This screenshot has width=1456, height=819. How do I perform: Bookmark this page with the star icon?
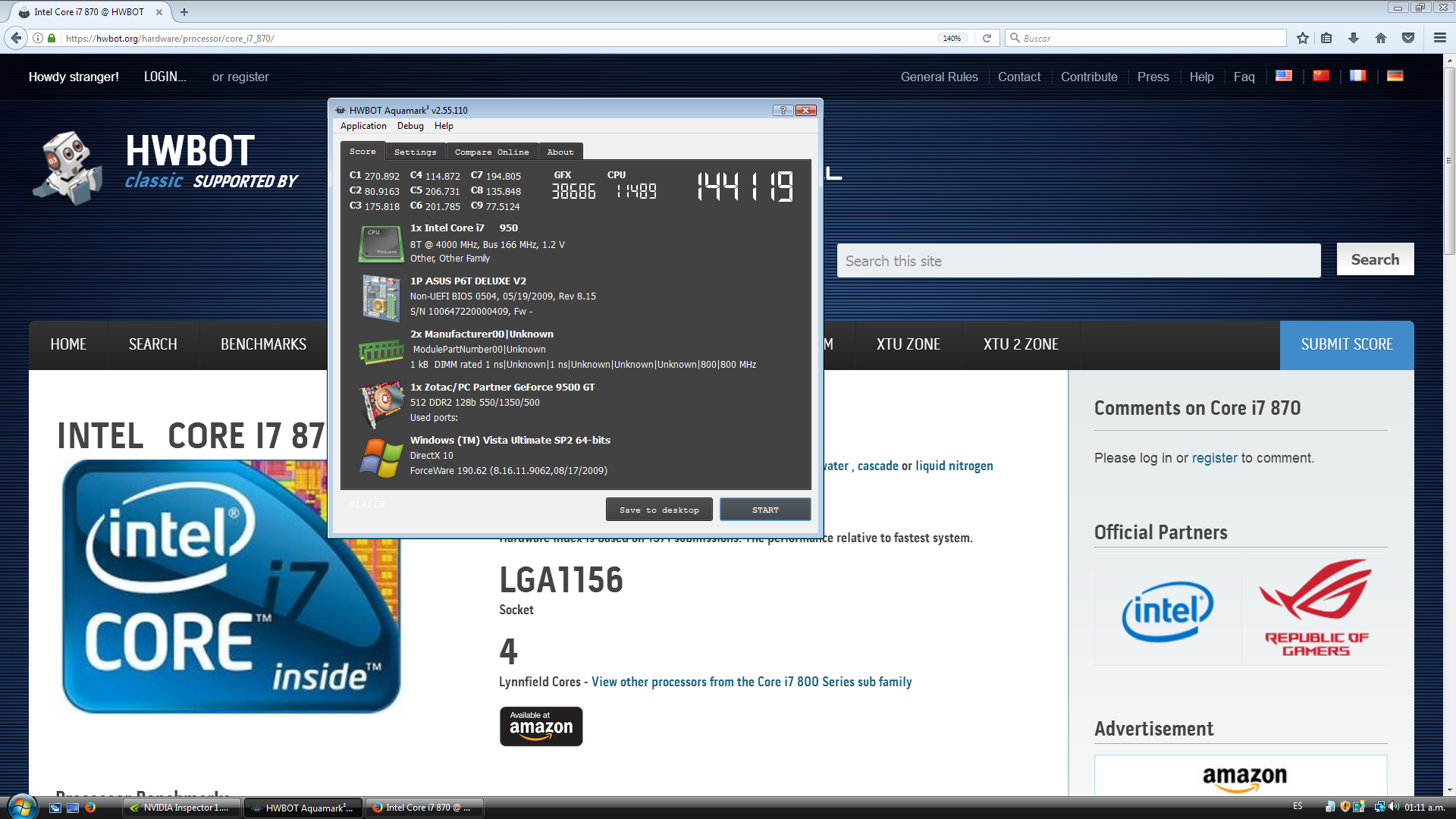click(1303, 38)
